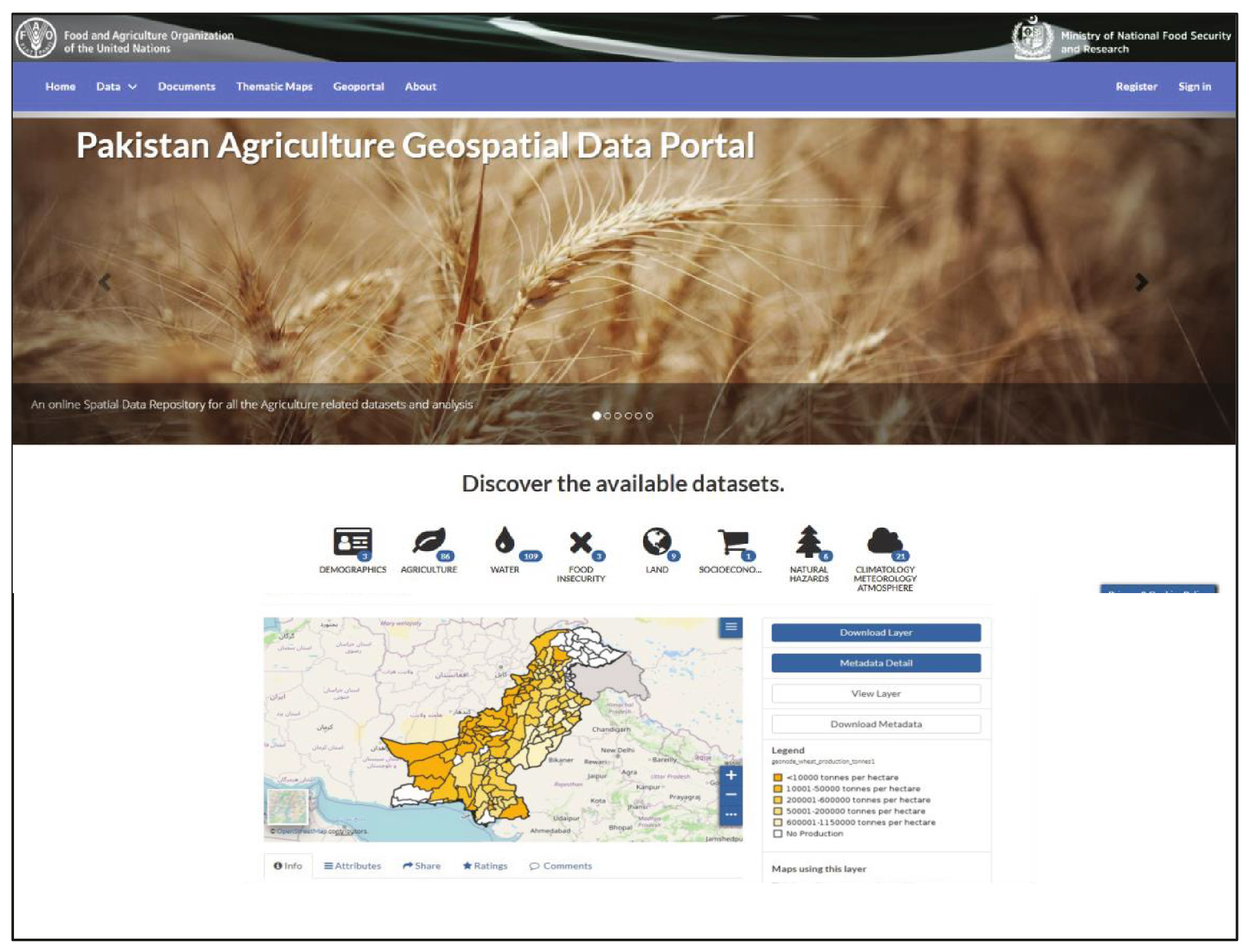Open the Demographics dataset category icon
The width and height of the screenshot is (1252, 952).
coord(352,541)
